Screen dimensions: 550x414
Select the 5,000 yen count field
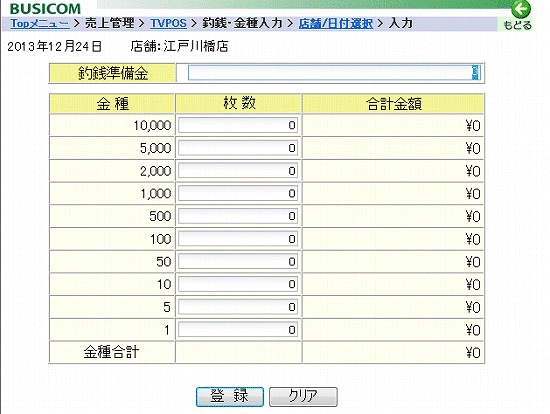click(238, 148)
